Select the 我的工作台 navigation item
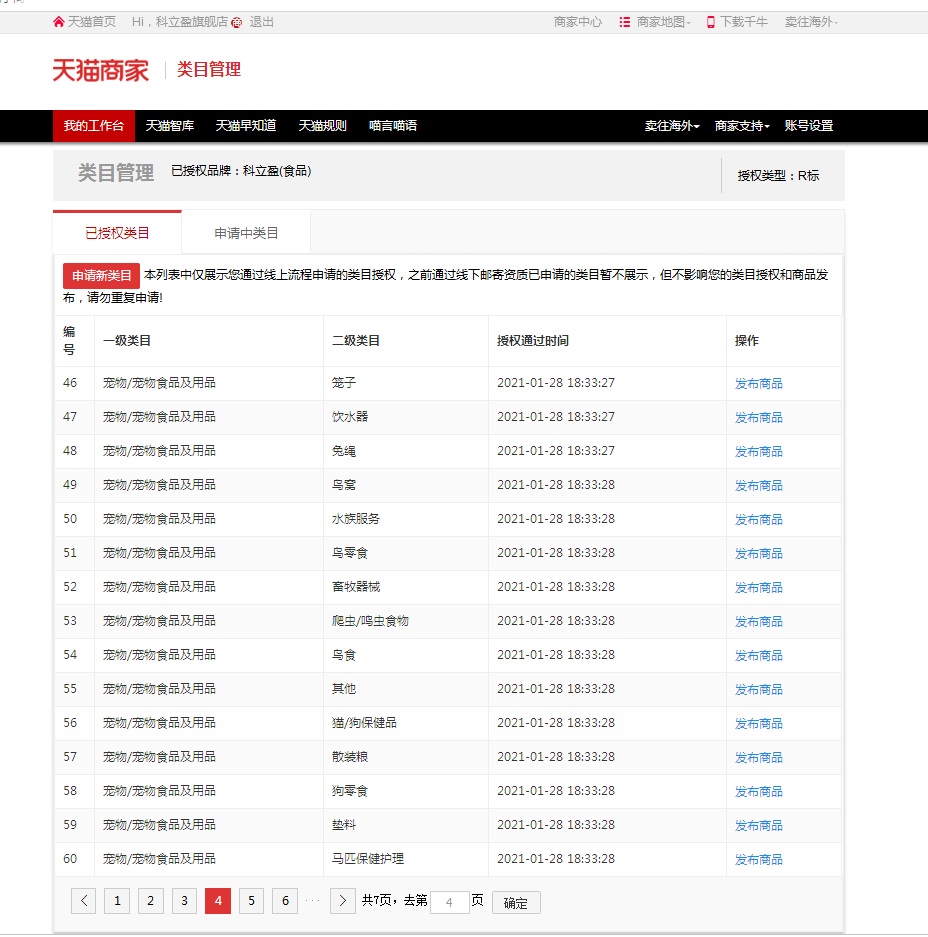 click(94, 126)
